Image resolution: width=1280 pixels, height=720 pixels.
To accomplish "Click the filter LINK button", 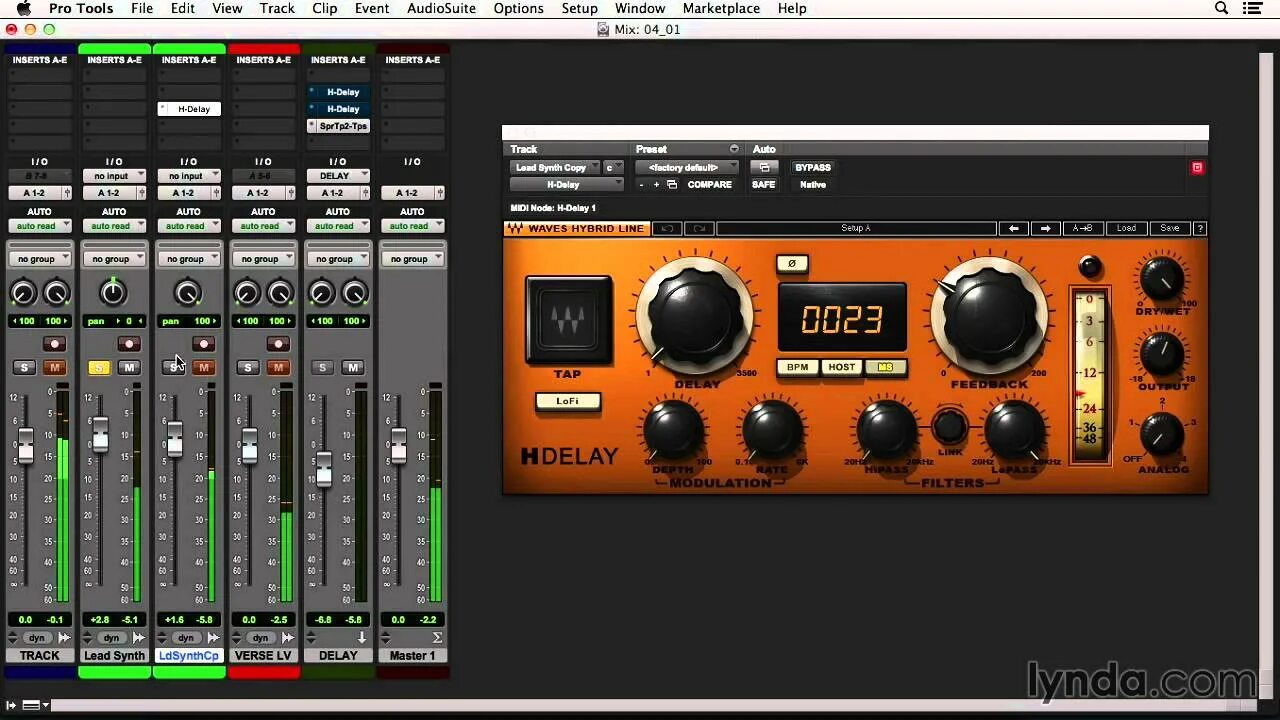I will (x=948, y=427).
